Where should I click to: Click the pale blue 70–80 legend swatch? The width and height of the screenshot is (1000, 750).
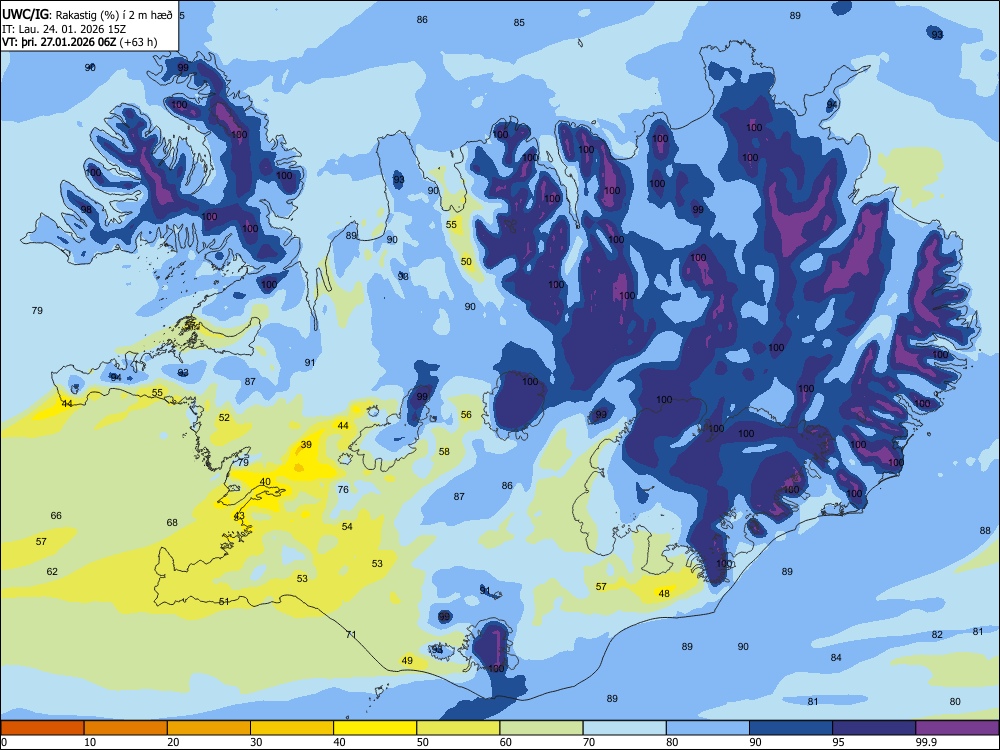coord(624,728)
